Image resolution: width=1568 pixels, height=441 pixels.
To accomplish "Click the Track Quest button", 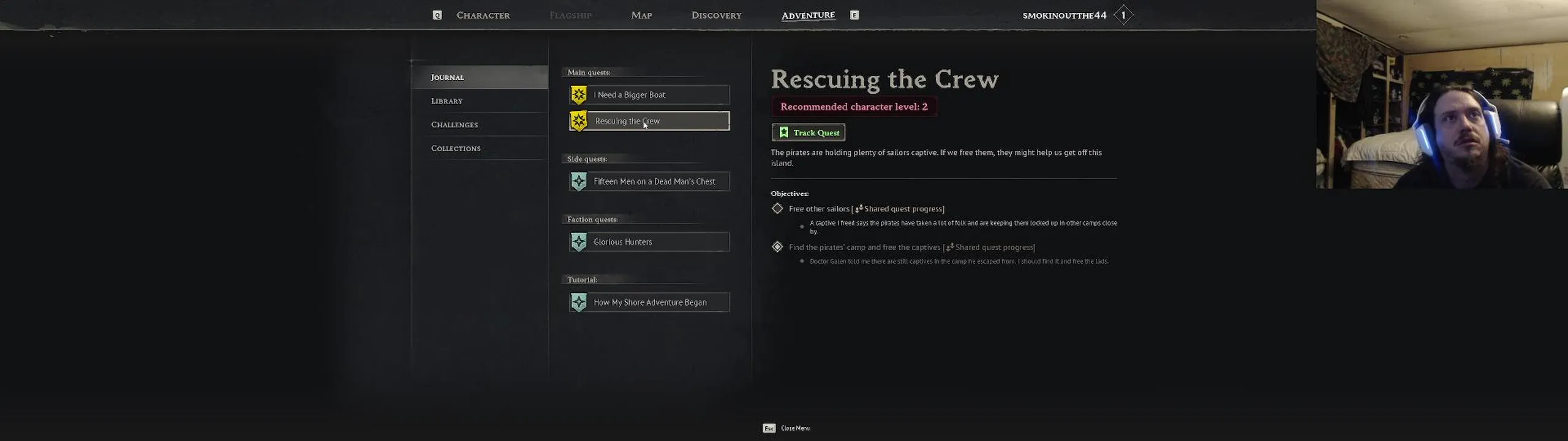I will pyautogui.click(x=809, y=132).
